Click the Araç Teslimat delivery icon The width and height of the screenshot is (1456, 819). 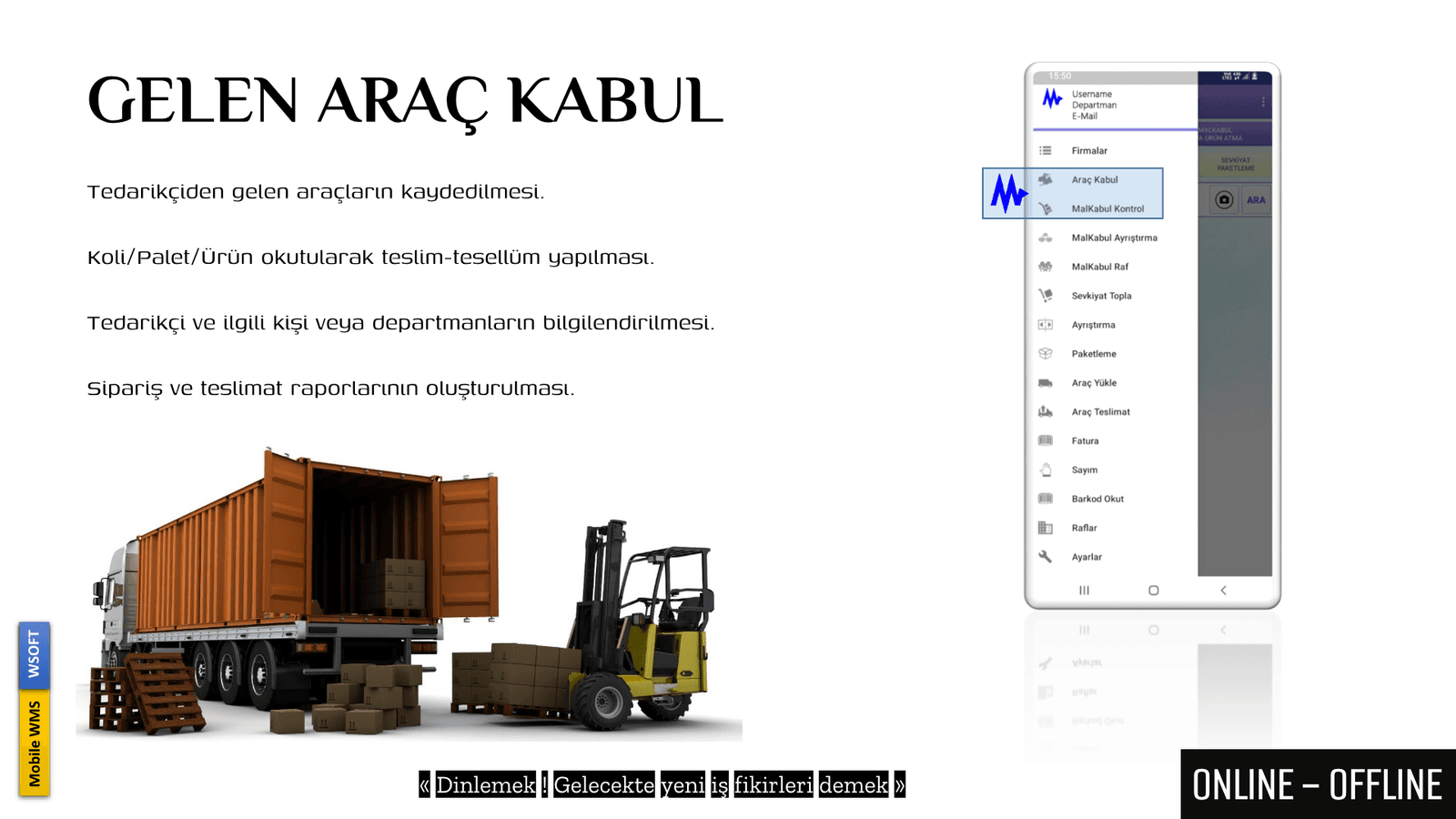click(x=1046, y=412)
